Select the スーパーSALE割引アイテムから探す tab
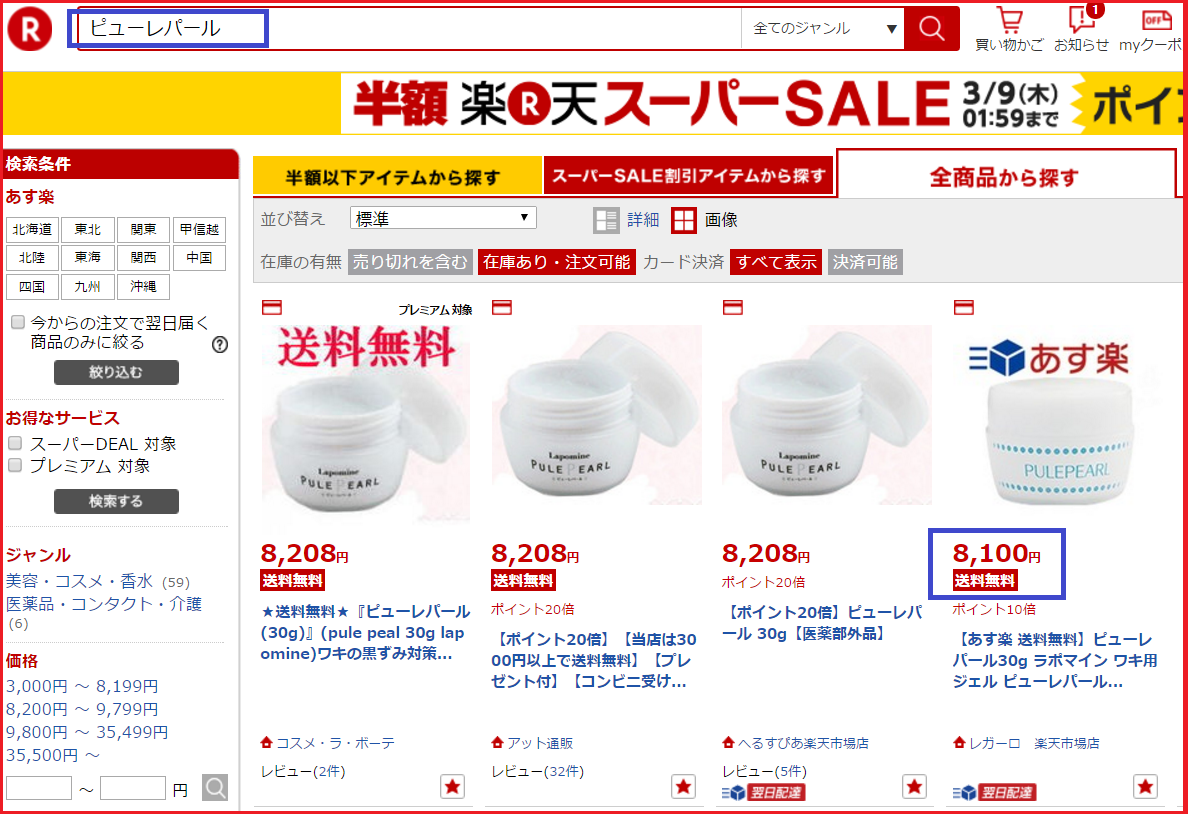Screen dimensions: 1188x814 [689, 176]
